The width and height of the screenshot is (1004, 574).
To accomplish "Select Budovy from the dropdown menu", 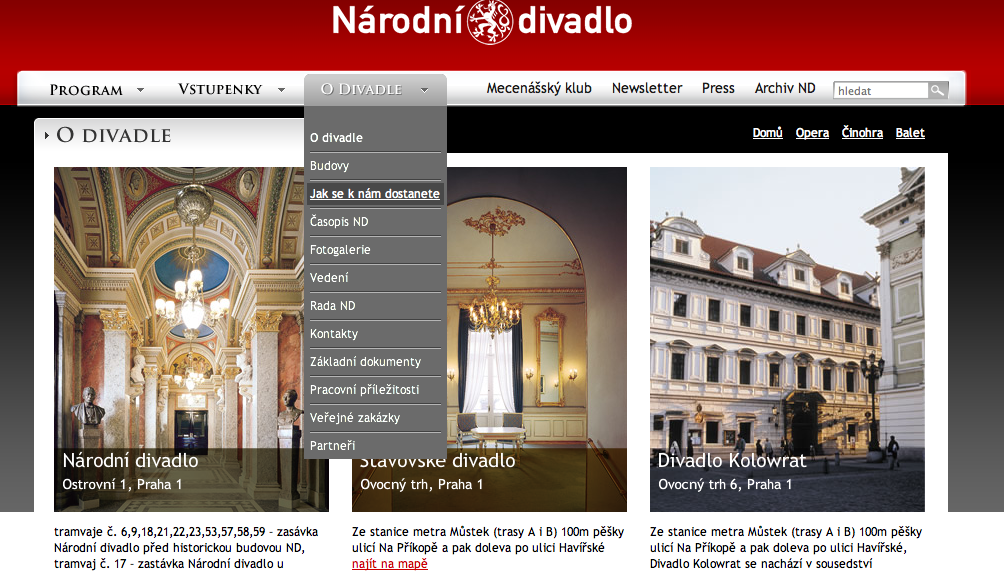I will point(330,166).
